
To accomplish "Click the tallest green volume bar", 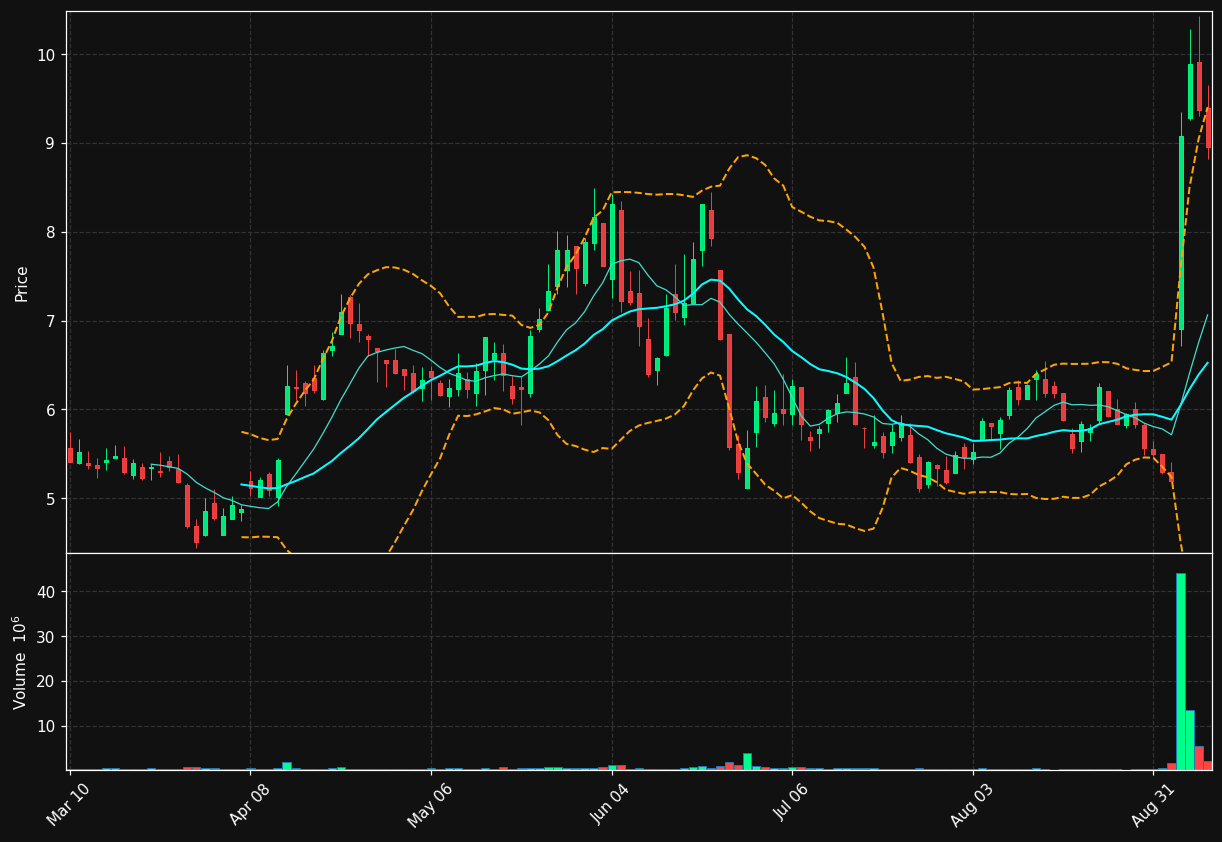I will [x=1181, y=671].
